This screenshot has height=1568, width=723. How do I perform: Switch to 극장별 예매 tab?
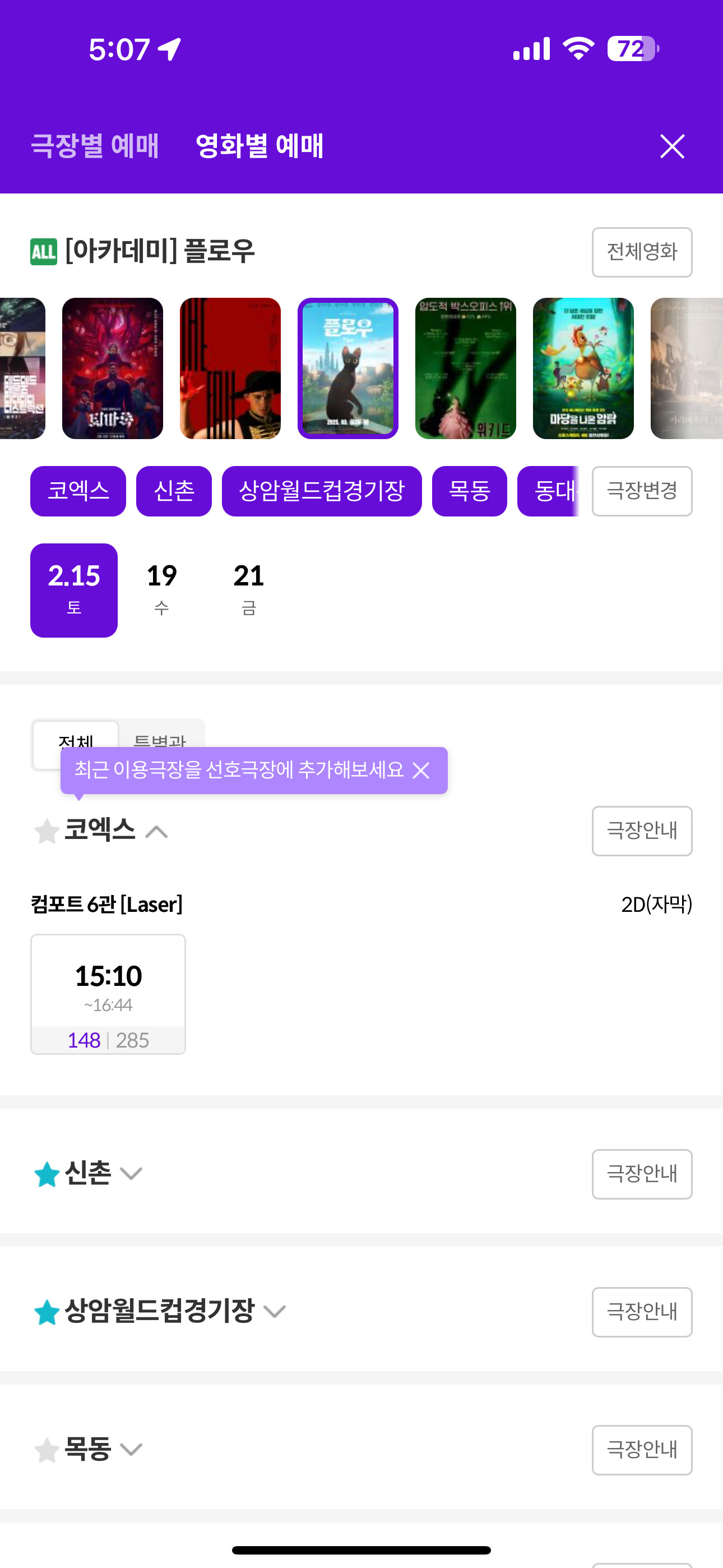(x=94, y=146)
